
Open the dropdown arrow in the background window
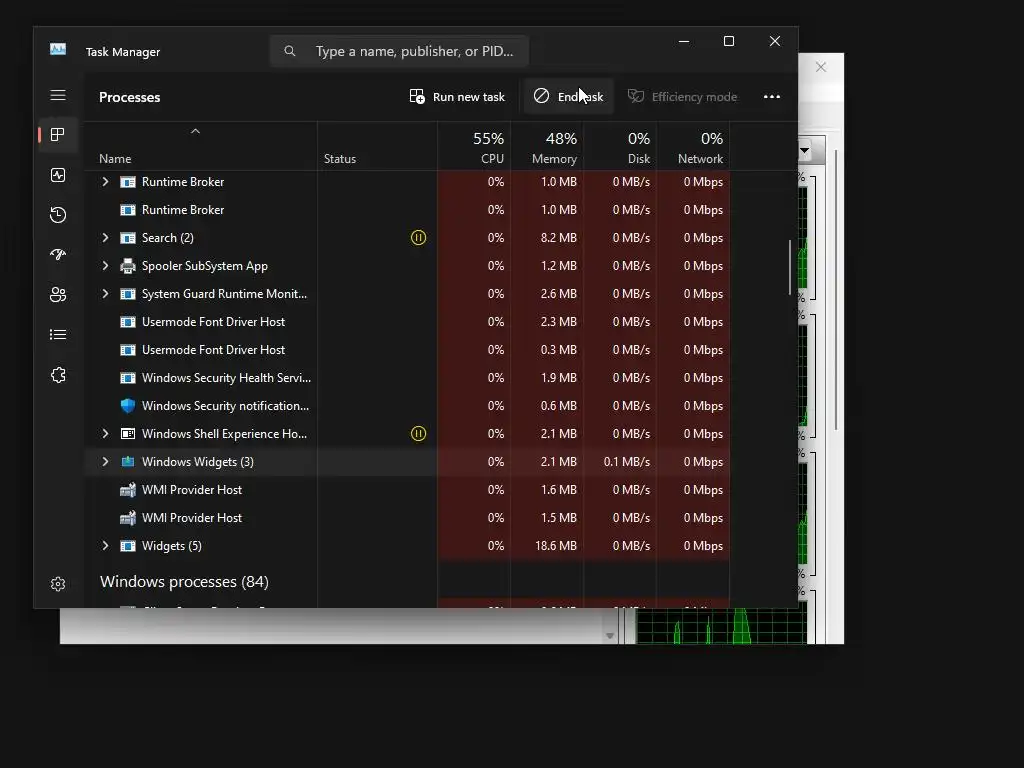(x=805, y=151)
